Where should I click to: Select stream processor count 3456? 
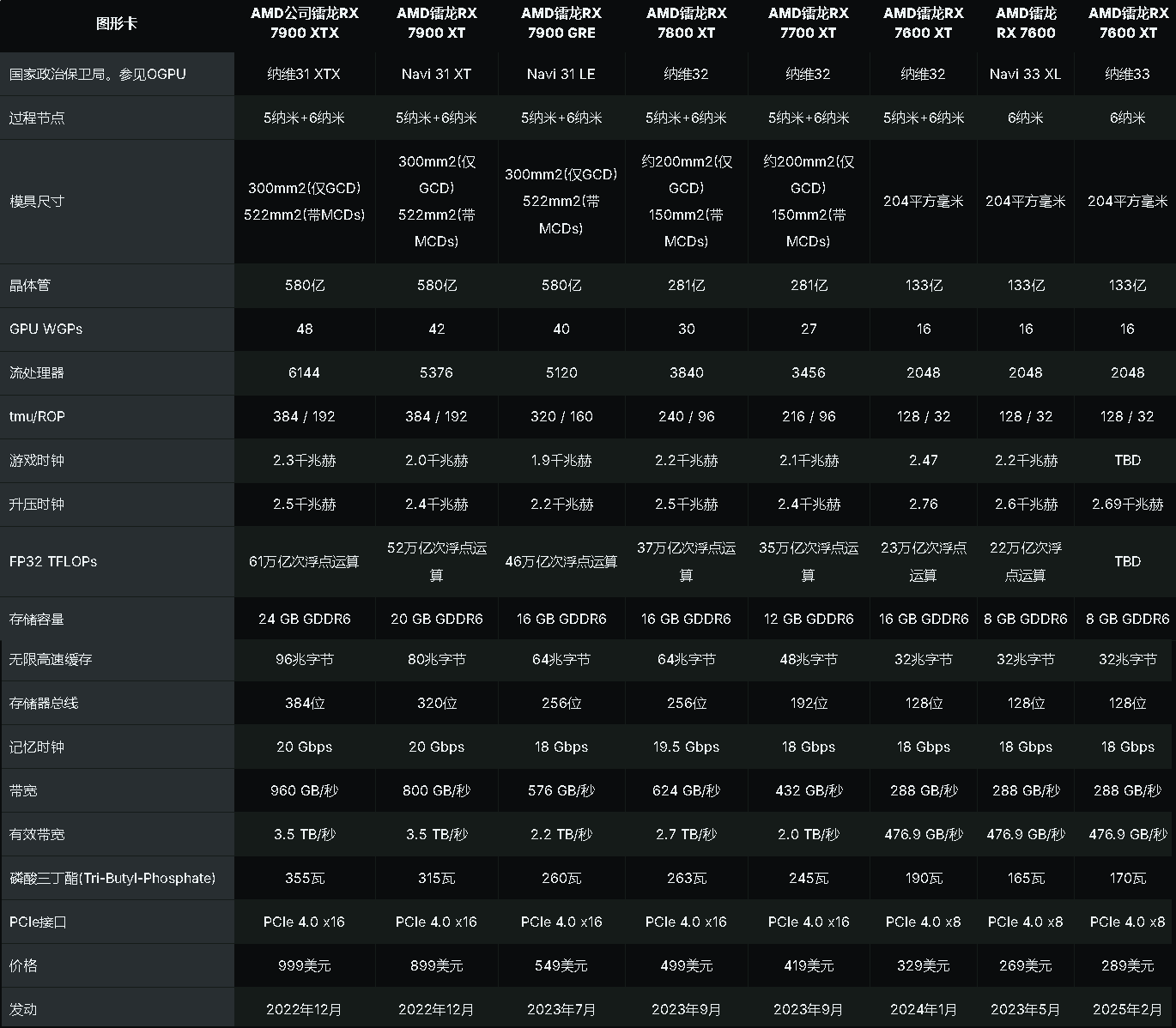(x=809, y=372)
